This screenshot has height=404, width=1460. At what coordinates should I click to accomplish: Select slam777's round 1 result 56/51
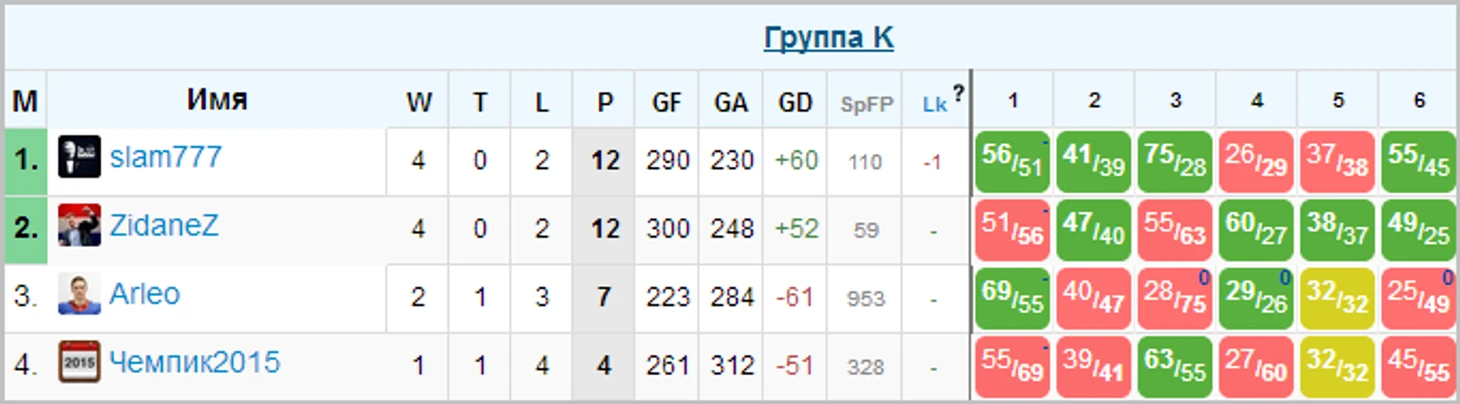[1012, 161]
